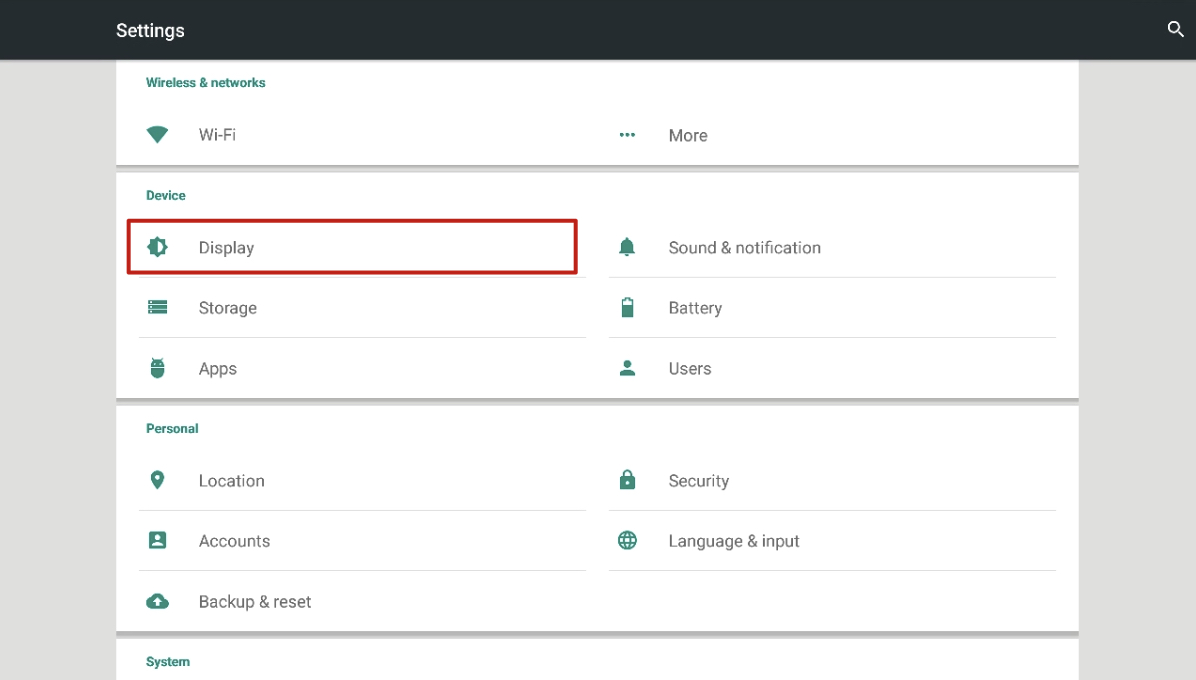The image size is (1196, 680).
Task: Click the Backup & reset cloud icon
Action: 157,602
